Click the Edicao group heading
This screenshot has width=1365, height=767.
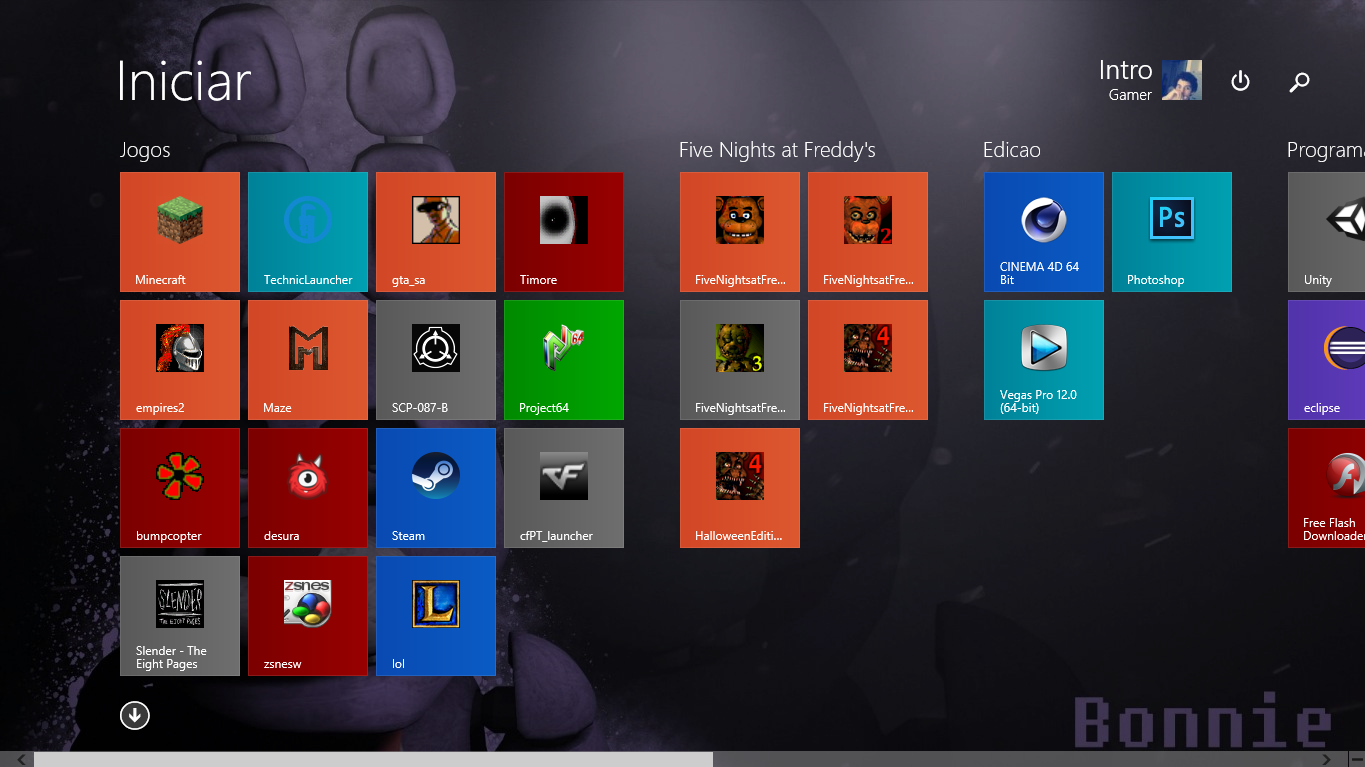1012,150
